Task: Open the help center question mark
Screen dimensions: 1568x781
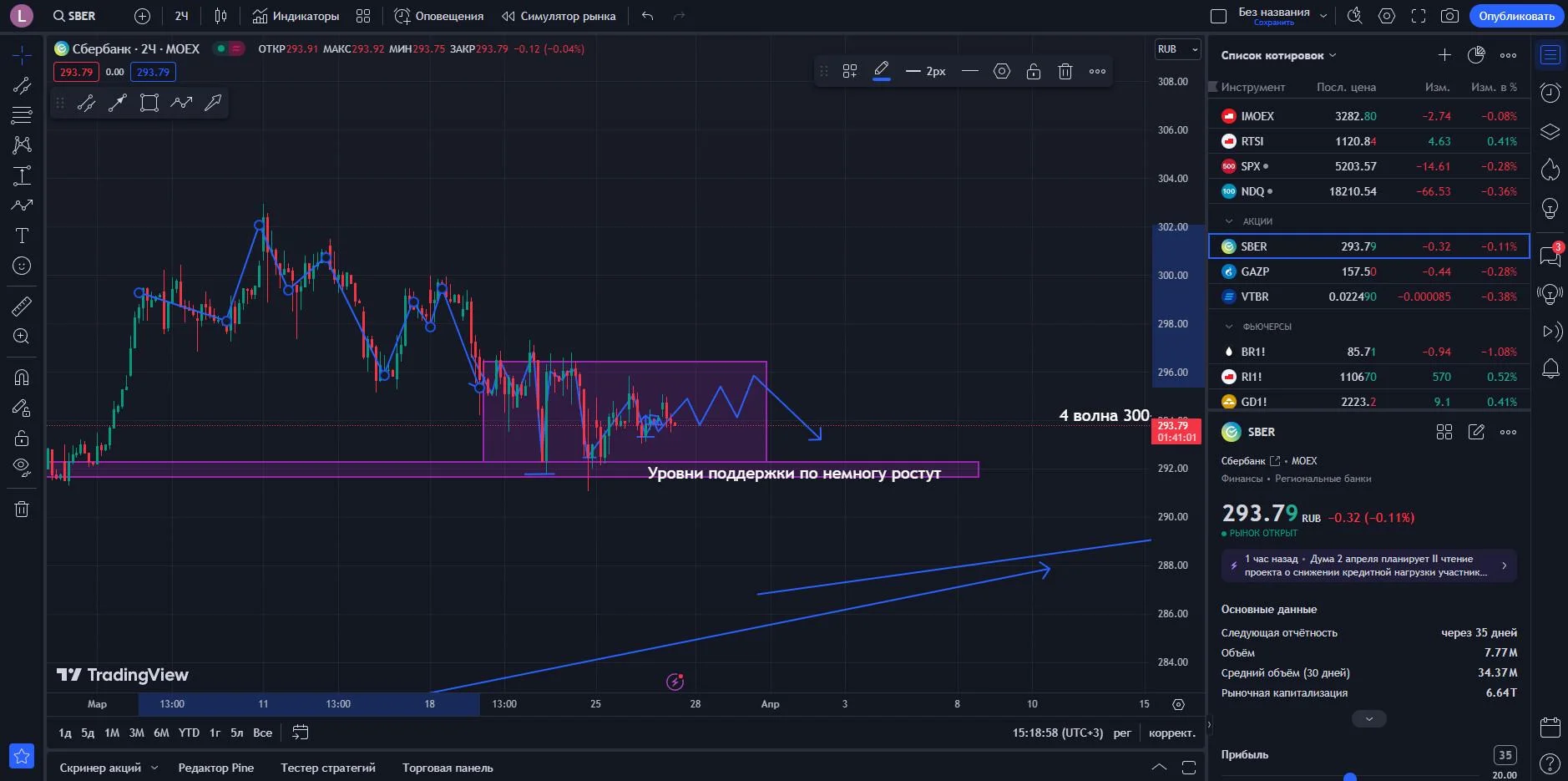Action: coord(1550,763)
